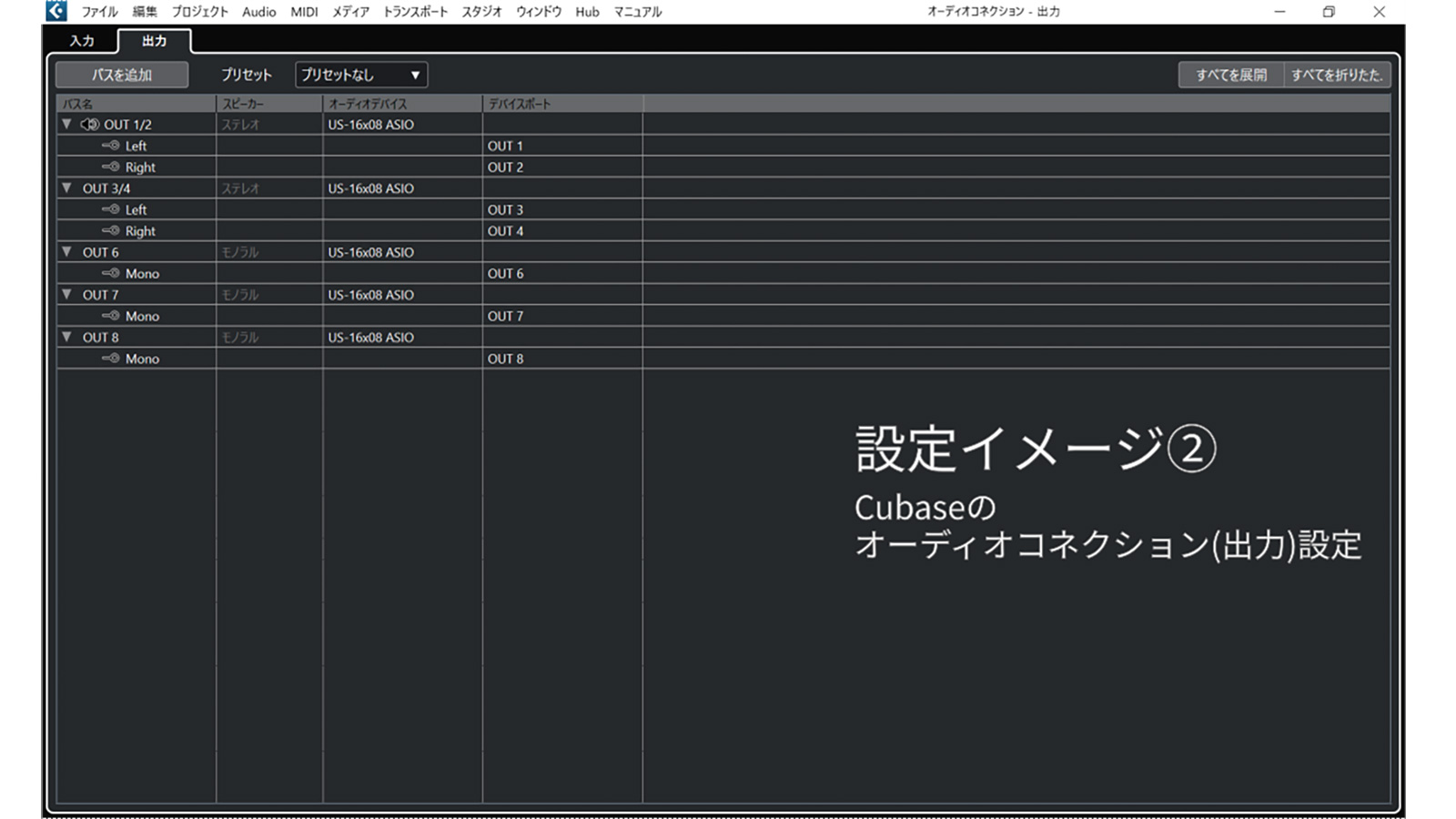Select the OUT 6 device port cell
Screen dimensions: 1456x819
click(562, 273)
